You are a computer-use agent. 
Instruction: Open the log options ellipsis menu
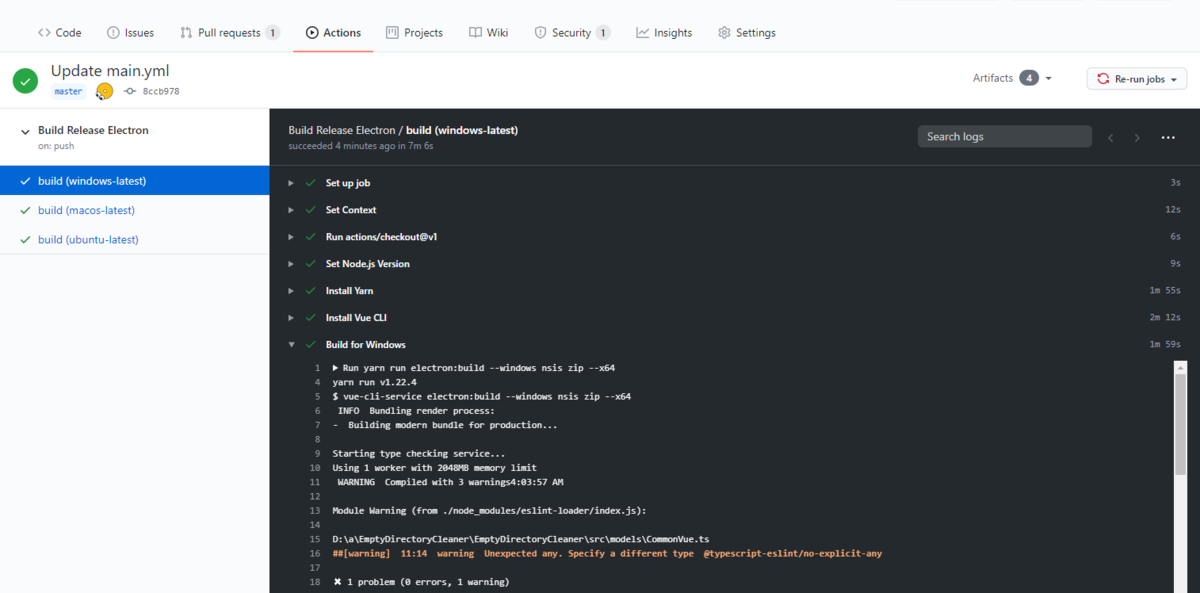pyautogui.click(x=1168, y=137)
